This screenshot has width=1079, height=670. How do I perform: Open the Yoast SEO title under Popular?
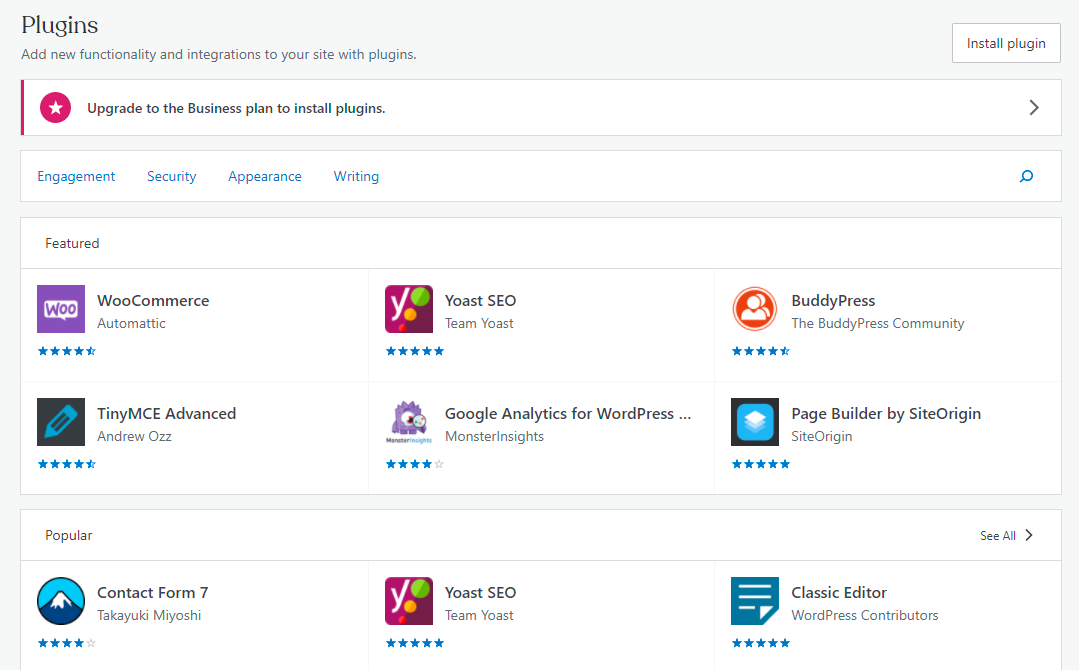click(480, 593)
